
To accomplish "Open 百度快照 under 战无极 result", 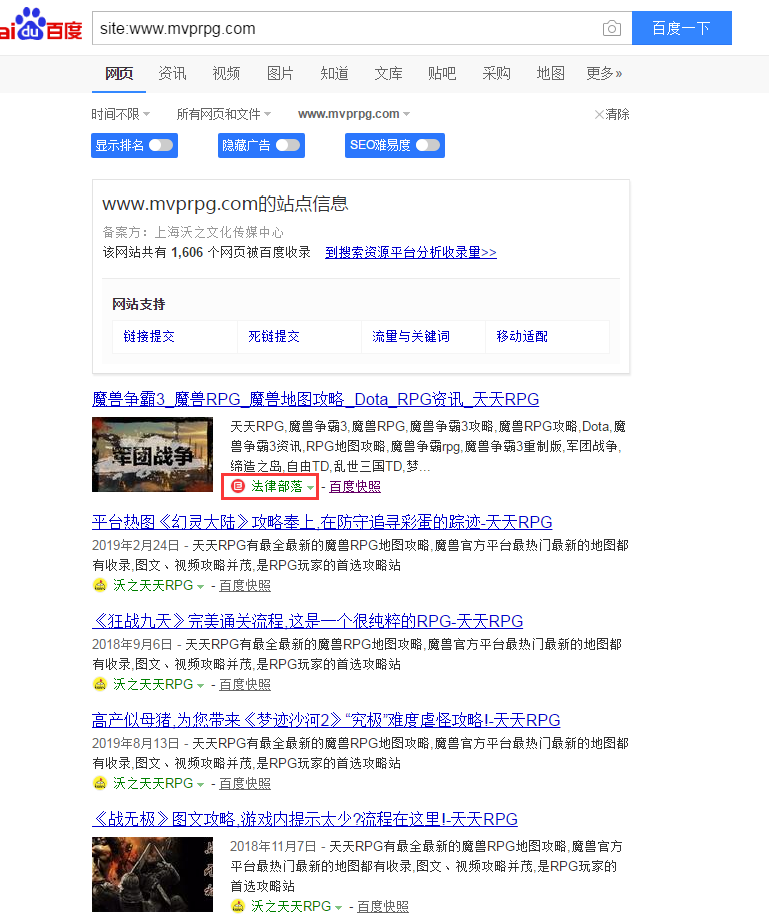I will tap(382, 907).
